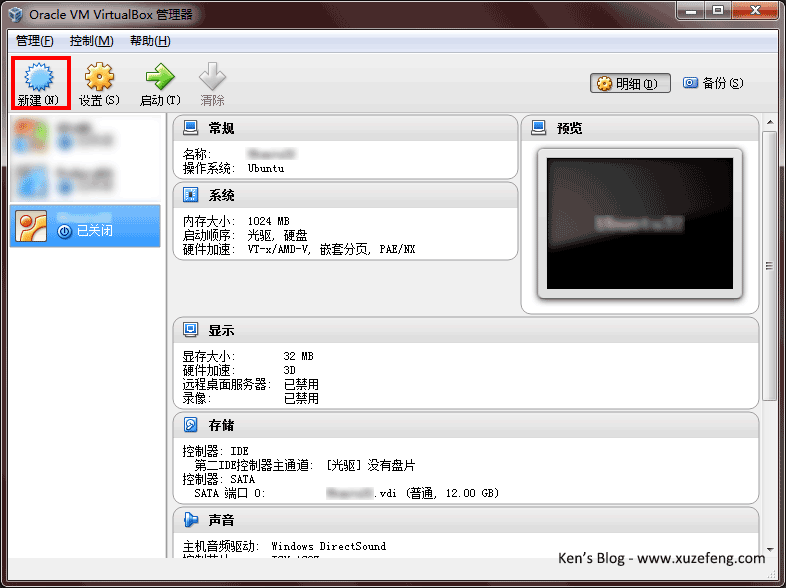The width and height of the screenshot is (786, 588).
Task: Open the 常规 section header link
Action: click(221, 128)
